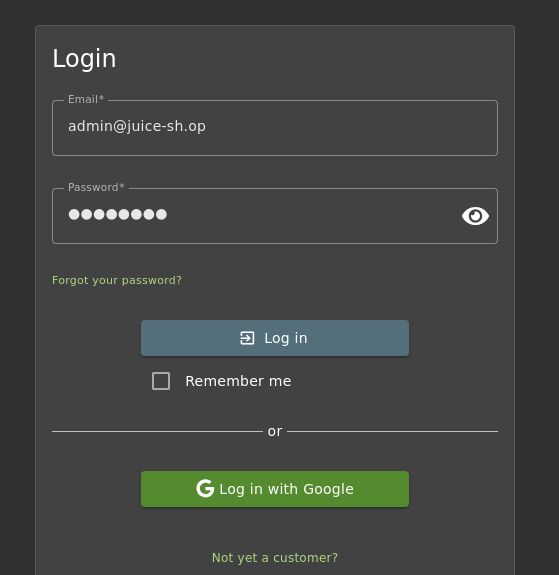Place cursor in admin@juice-sh.op text
Viewport: 559px width, 575px height.
click(x=137, y=126)
